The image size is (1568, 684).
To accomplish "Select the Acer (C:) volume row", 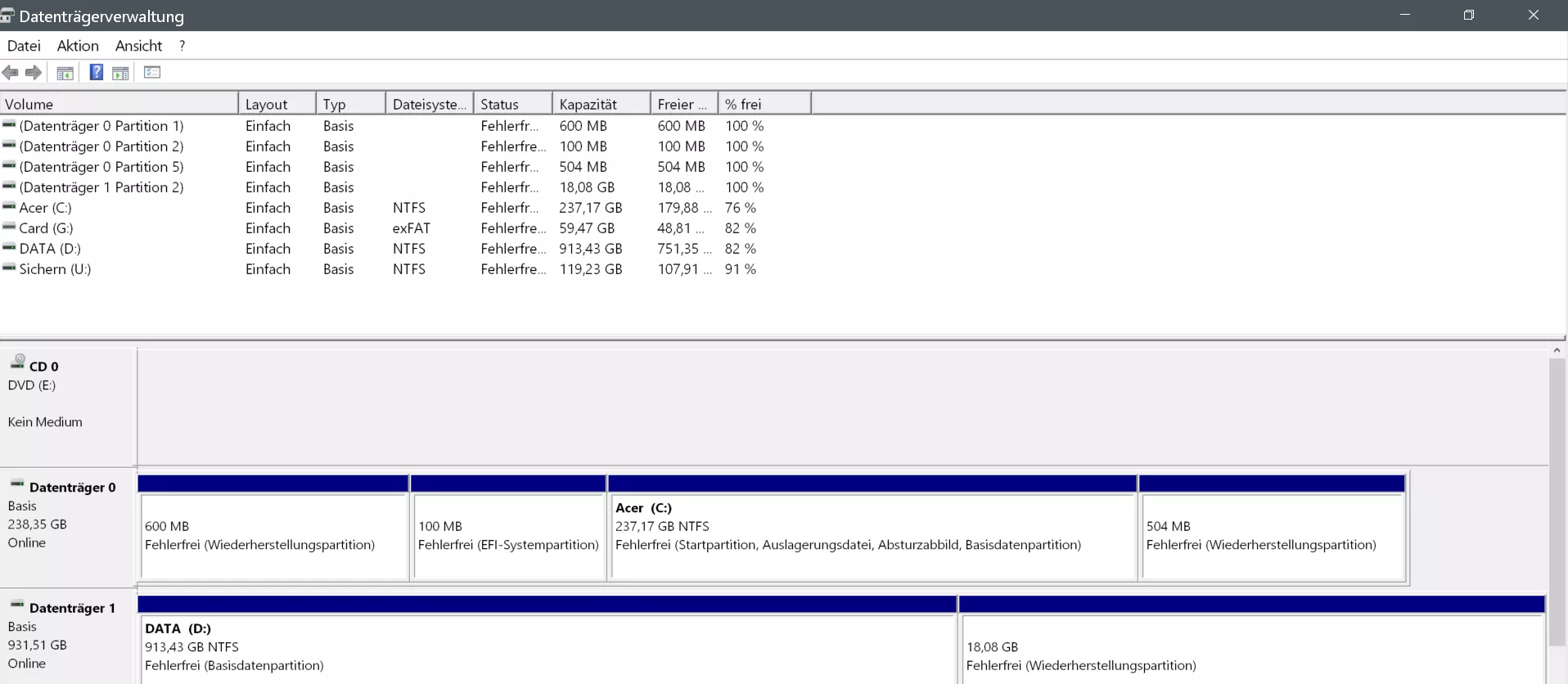I will point(385,208).
